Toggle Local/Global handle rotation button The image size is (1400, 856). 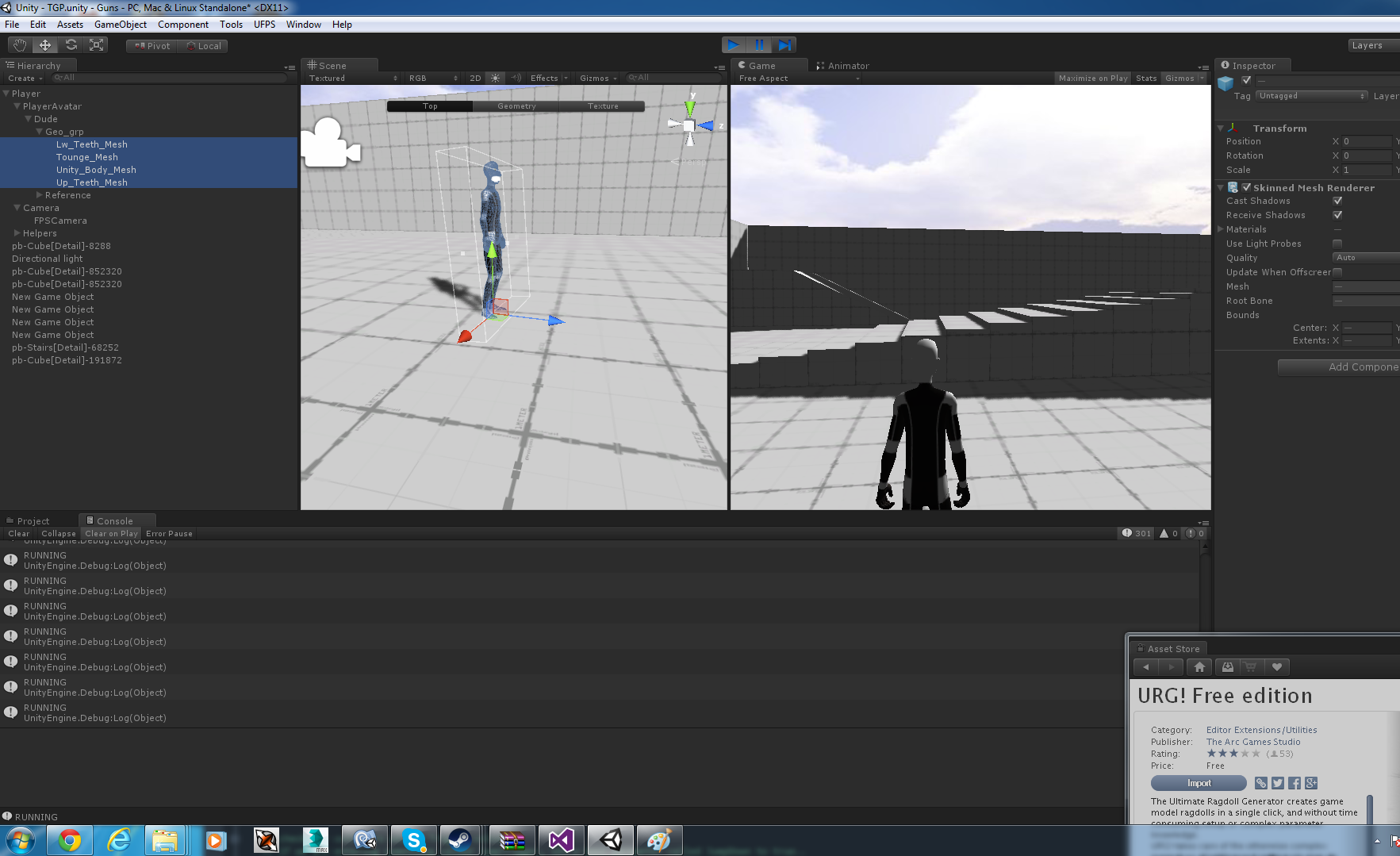pyautogui.click(x=203, y=46)
